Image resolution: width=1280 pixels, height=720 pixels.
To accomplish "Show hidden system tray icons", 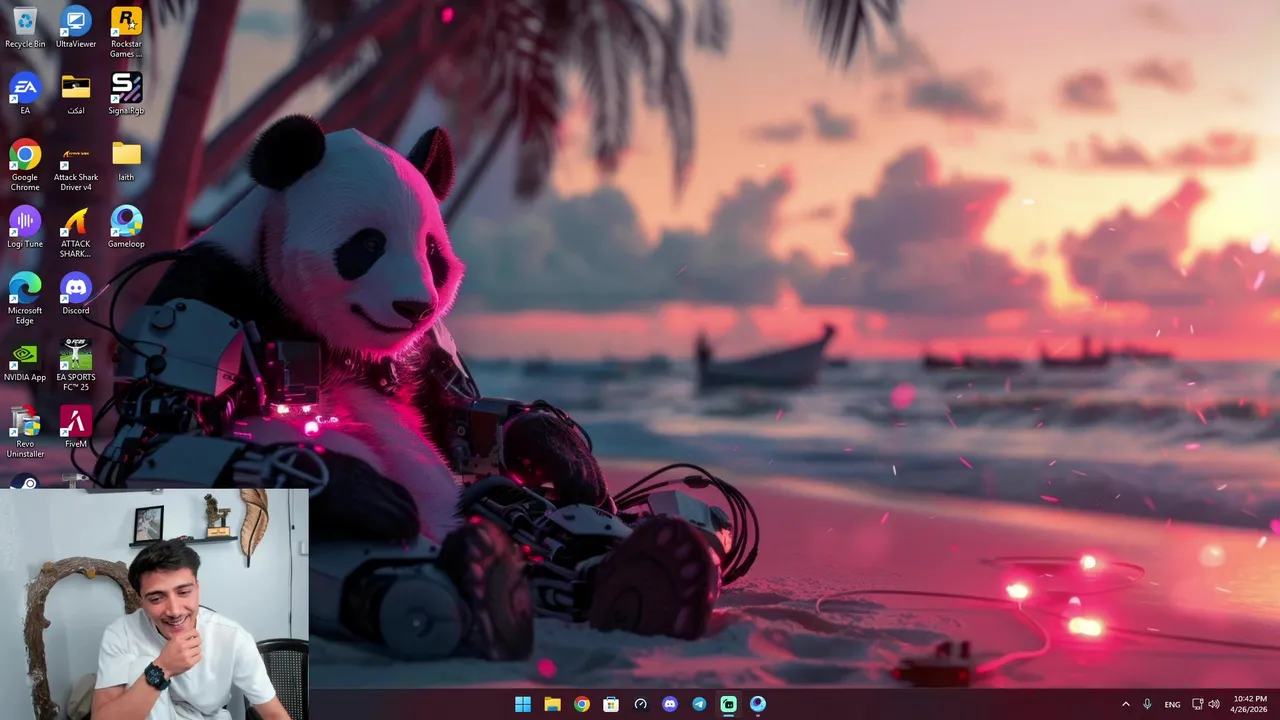I will pos(1125,704).
